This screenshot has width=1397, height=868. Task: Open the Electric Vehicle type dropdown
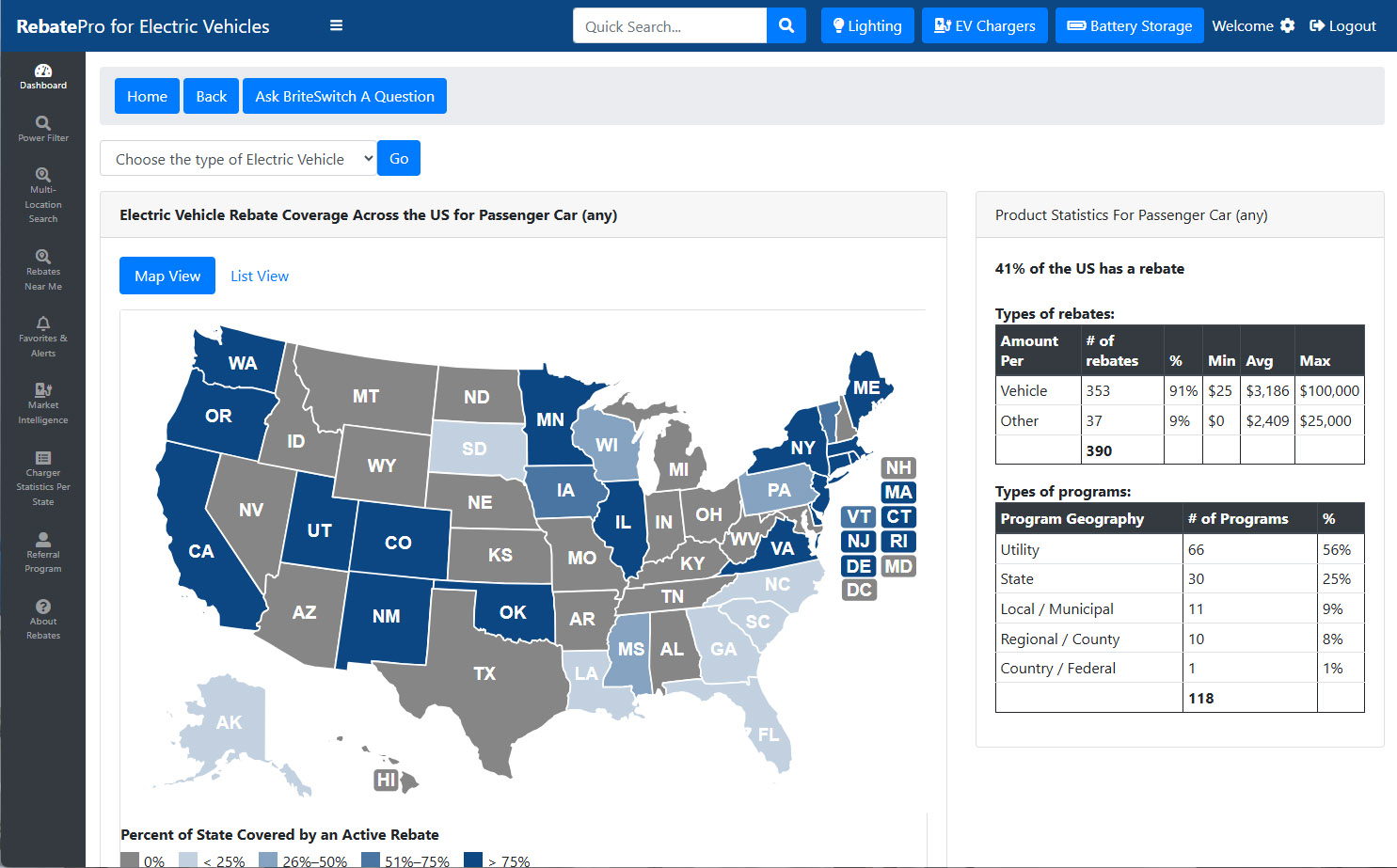click(239, 159)
